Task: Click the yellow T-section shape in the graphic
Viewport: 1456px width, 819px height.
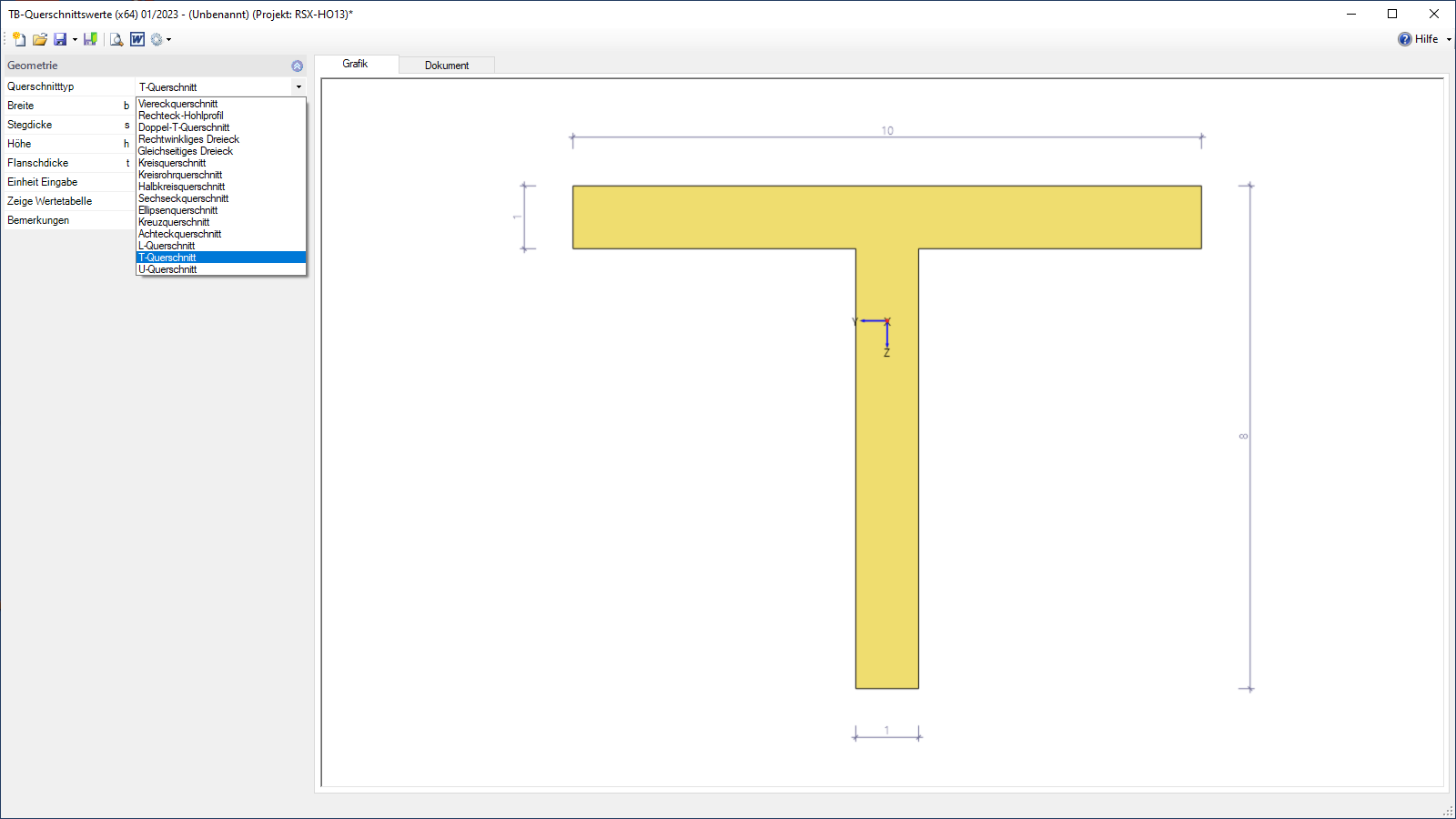Action: 887,437
